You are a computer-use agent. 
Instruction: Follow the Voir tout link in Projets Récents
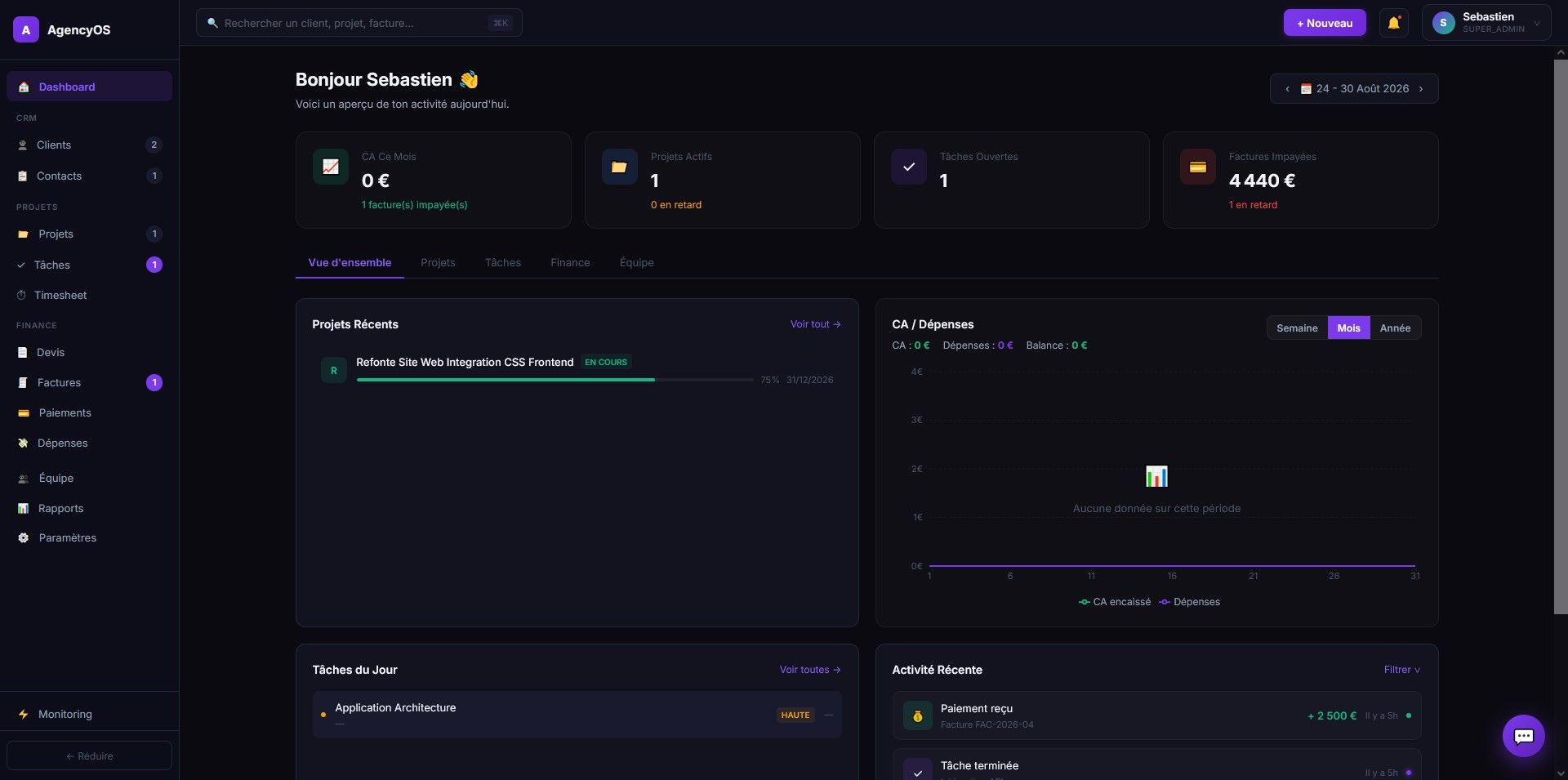click(x=815, y=324)
